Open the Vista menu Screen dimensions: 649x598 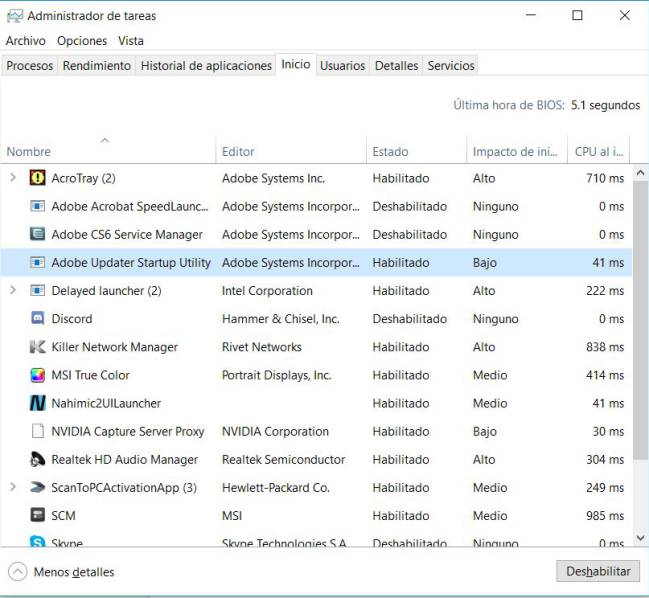click(131, 41)
